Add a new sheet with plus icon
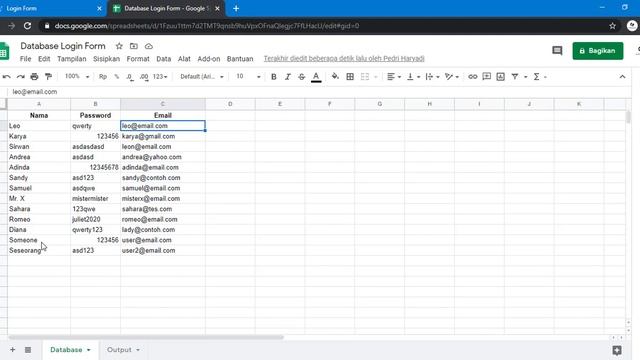The height and width of the screenshot is (360, 640). point(13,350)
